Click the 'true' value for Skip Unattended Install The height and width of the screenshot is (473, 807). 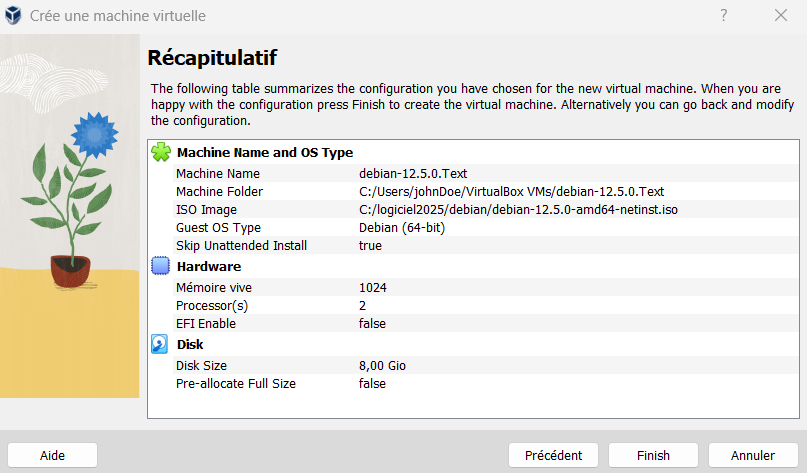pos(370,246)
